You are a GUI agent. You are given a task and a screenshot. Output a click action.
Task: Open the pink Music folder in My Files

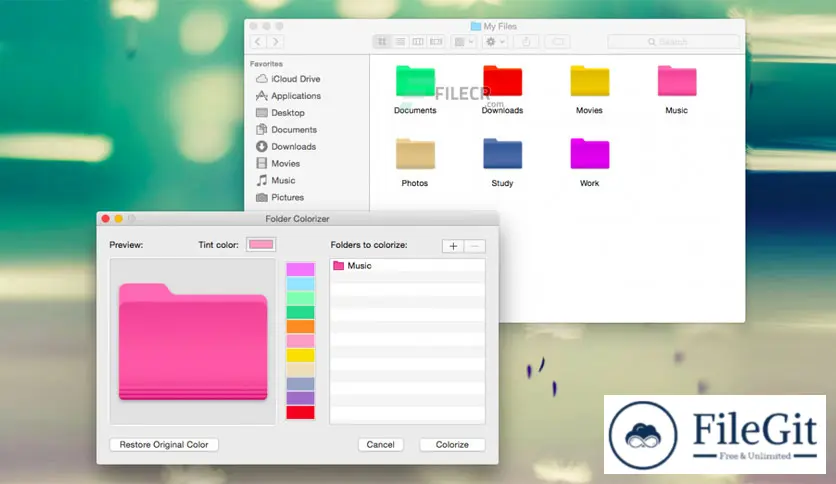[x=677, y=82]
